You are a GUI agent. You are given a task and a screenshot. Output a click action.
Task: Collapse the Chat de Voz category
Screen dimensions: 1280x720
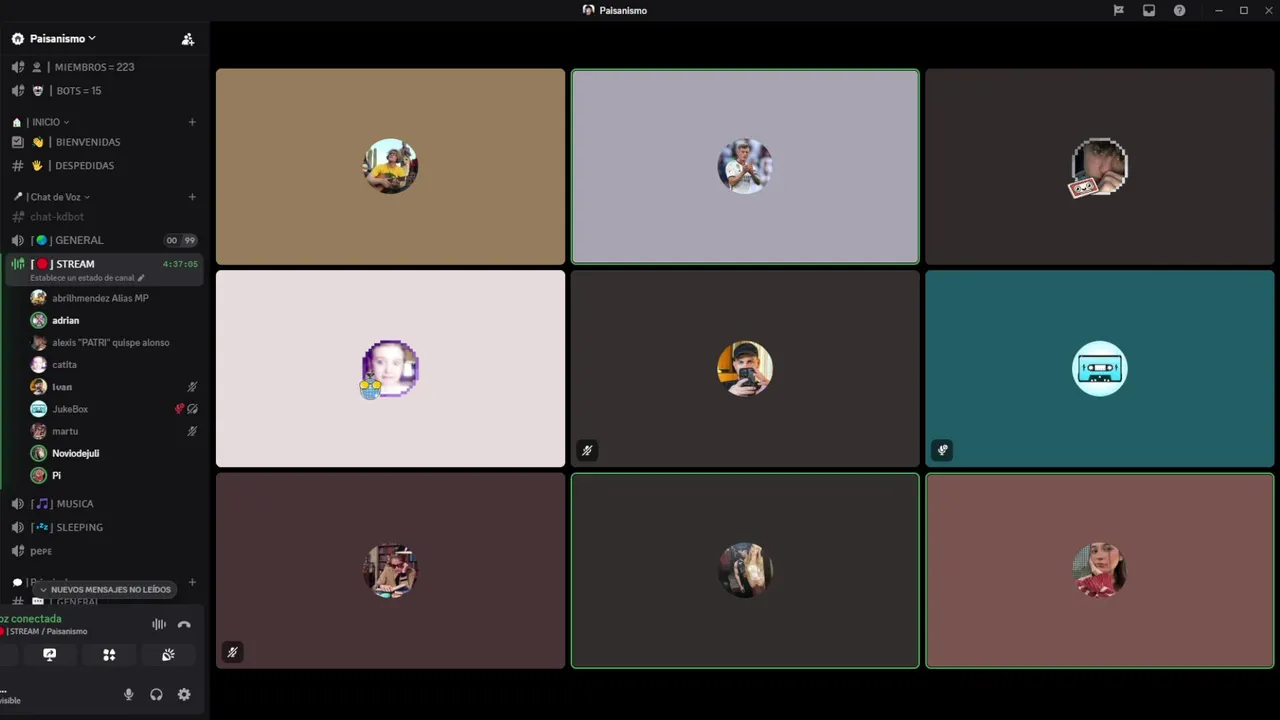(55, 197)
